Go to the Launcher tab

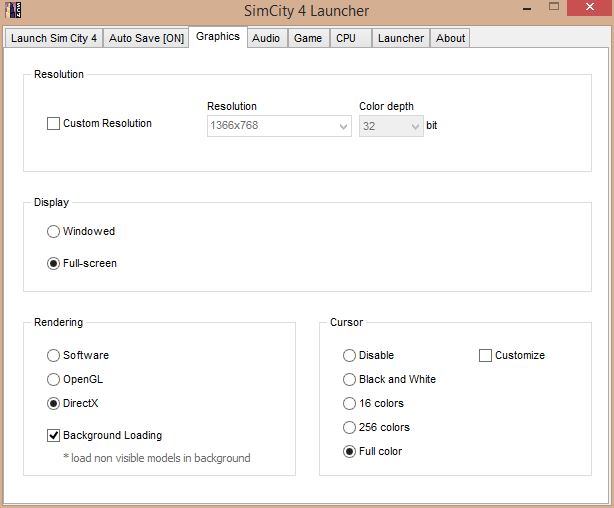(401, 38)
